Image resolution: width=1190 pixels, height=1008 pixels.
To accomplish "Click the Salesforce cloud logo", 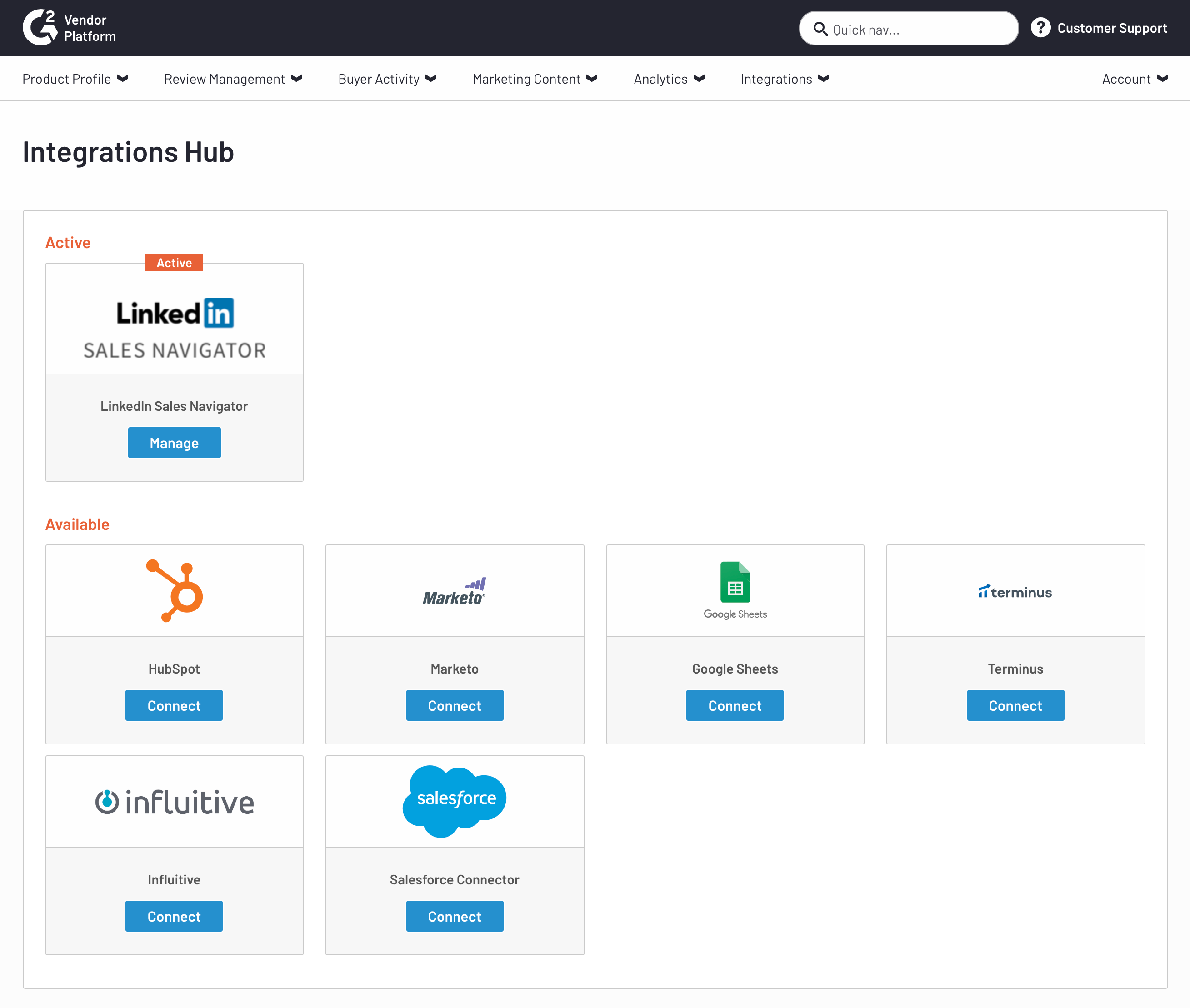I will [455, 801].
